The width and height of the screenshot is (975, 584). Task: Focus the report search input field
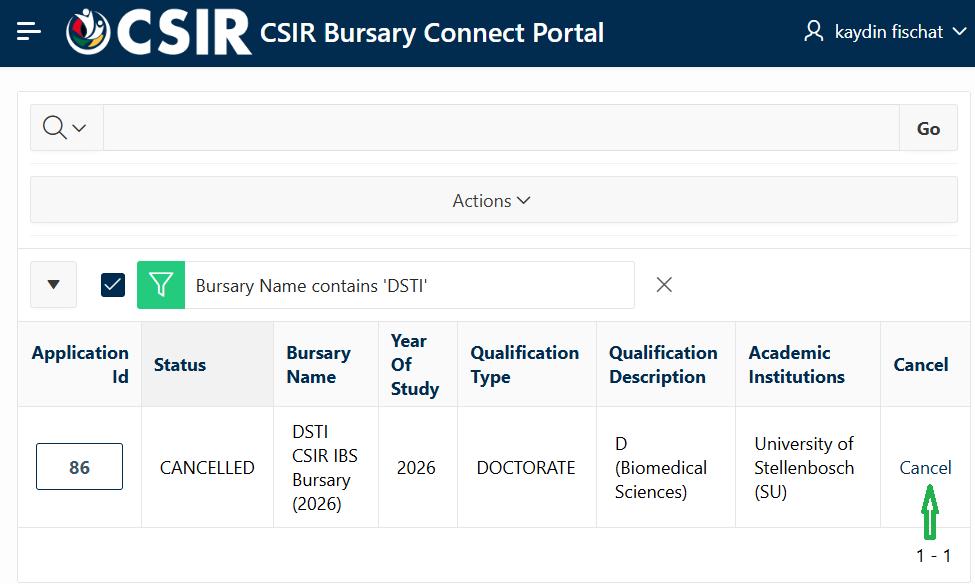pyautogui.click(x=501, y=128)
